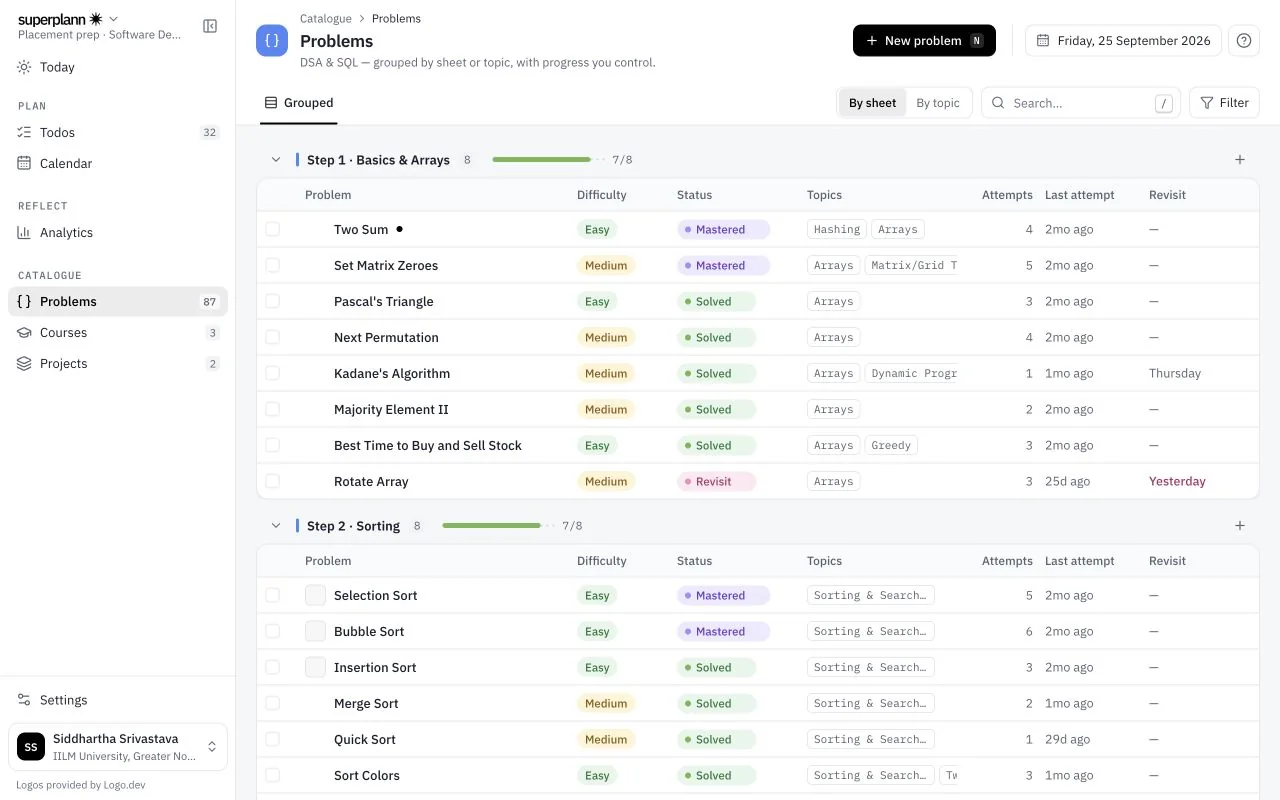Open Medium difficulty for Set Matrix Zeroes

point(606,265)
